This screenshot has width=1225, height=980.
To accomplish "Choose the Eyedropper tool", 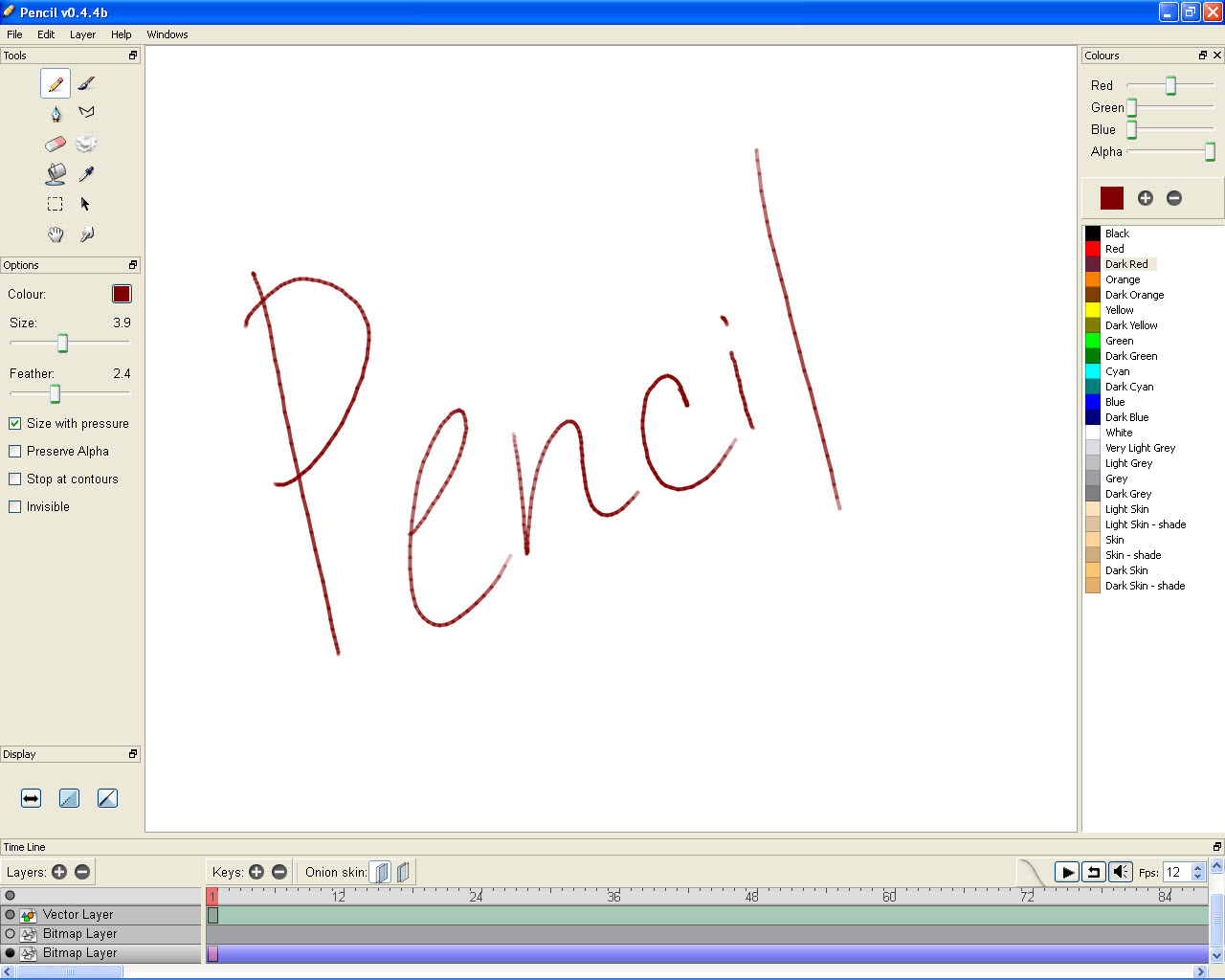I will point(85,173).
